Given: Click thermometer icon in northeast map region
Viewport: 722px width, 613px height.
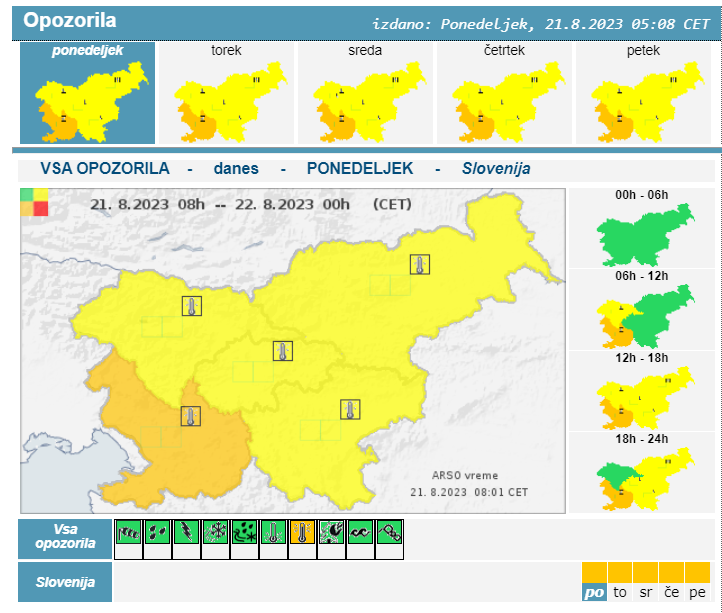Looking at the screenshot, I should [420, 265].
